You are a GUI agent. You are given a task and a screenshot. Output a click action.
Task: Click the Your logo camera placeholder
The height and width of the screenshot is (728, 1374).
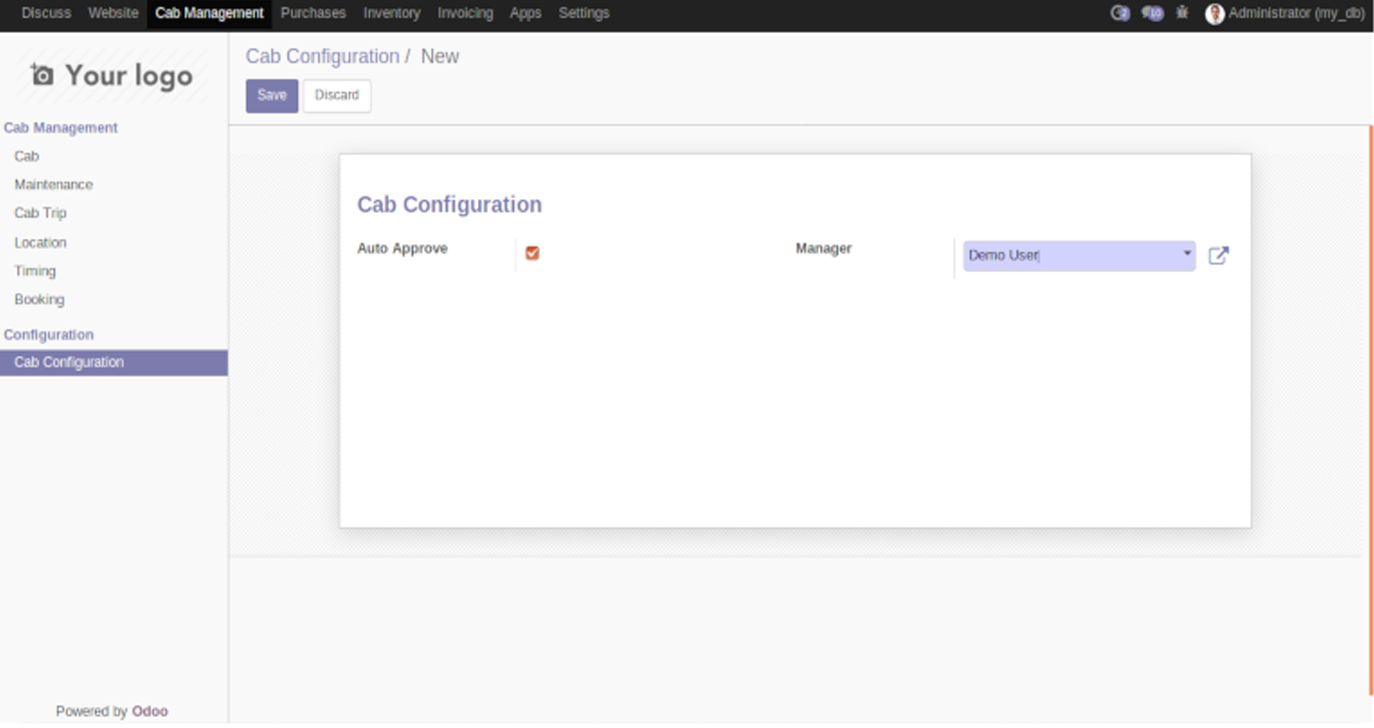pyautogui.click(x=112, y=76)
